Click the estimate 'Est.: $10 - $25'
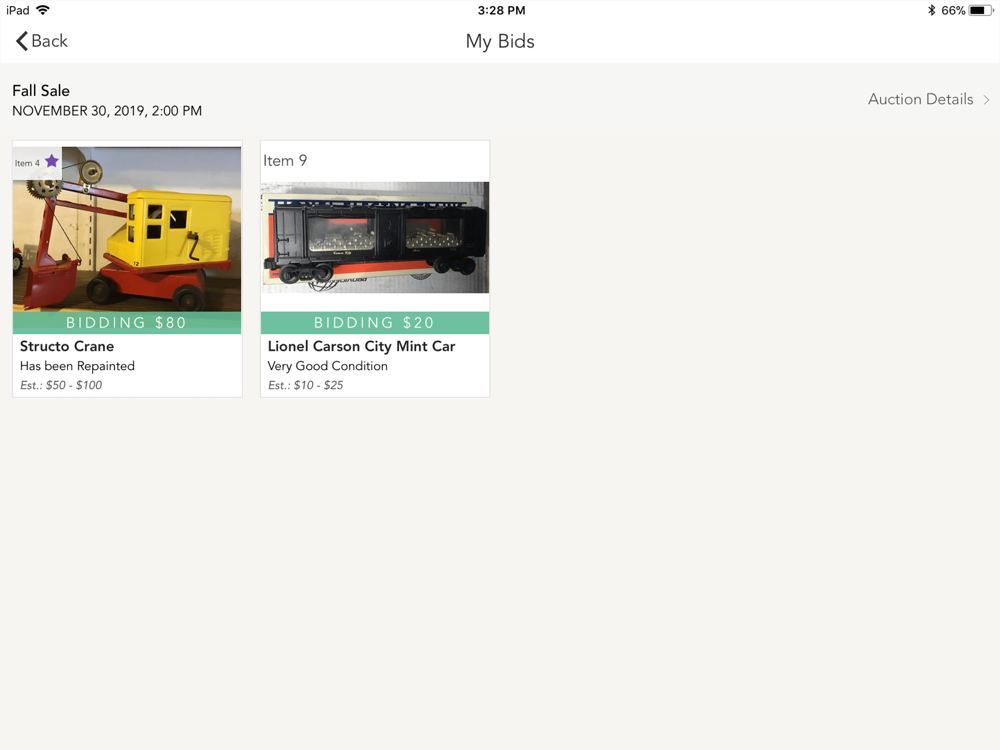The width and height of the screenshot is (1000, 750). pyautogui.click(x=305, y=385)
